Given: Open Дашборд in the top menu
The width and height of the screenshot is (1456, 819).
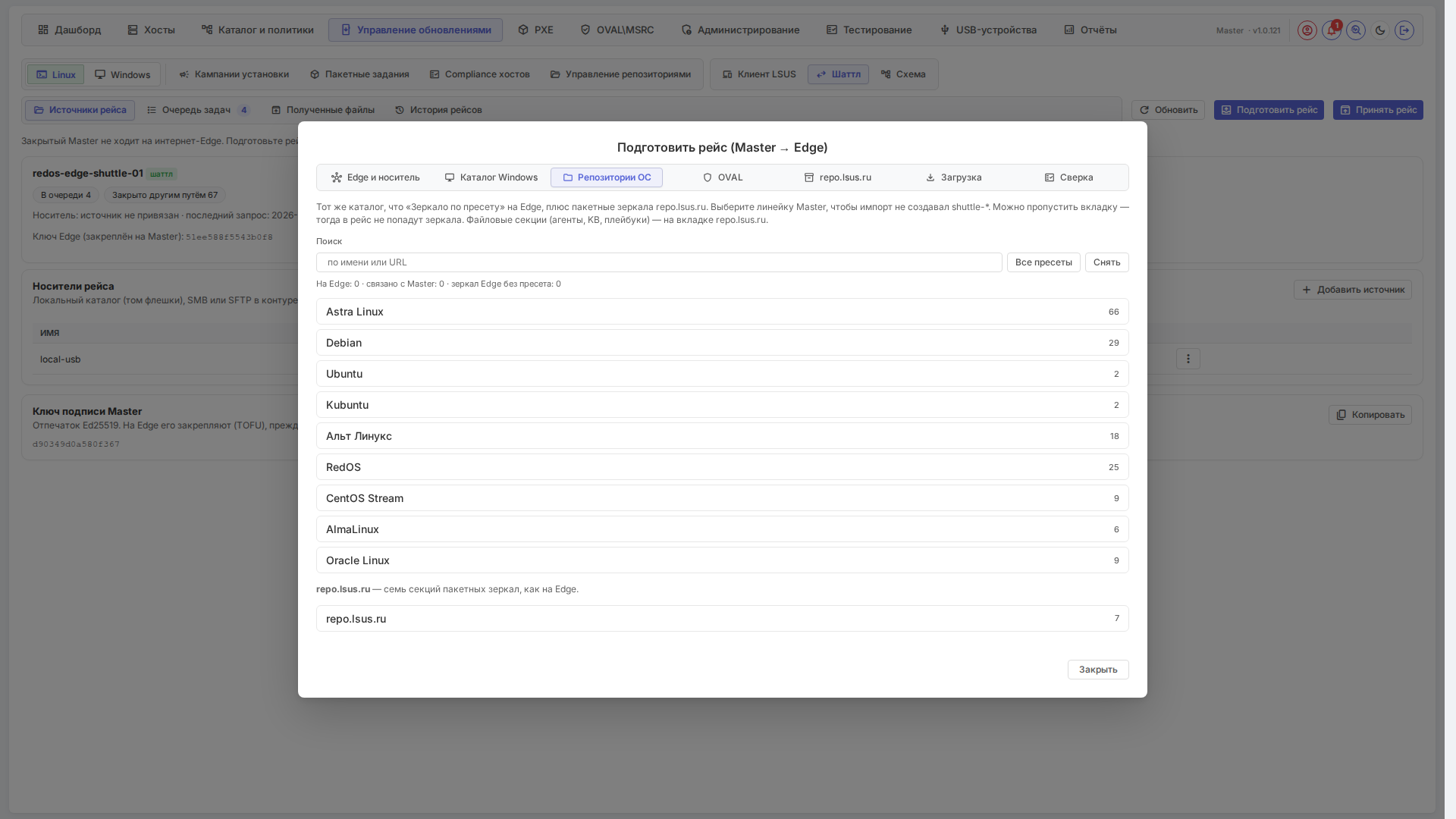Looking at the screenshot, I should tap(69, 30).
